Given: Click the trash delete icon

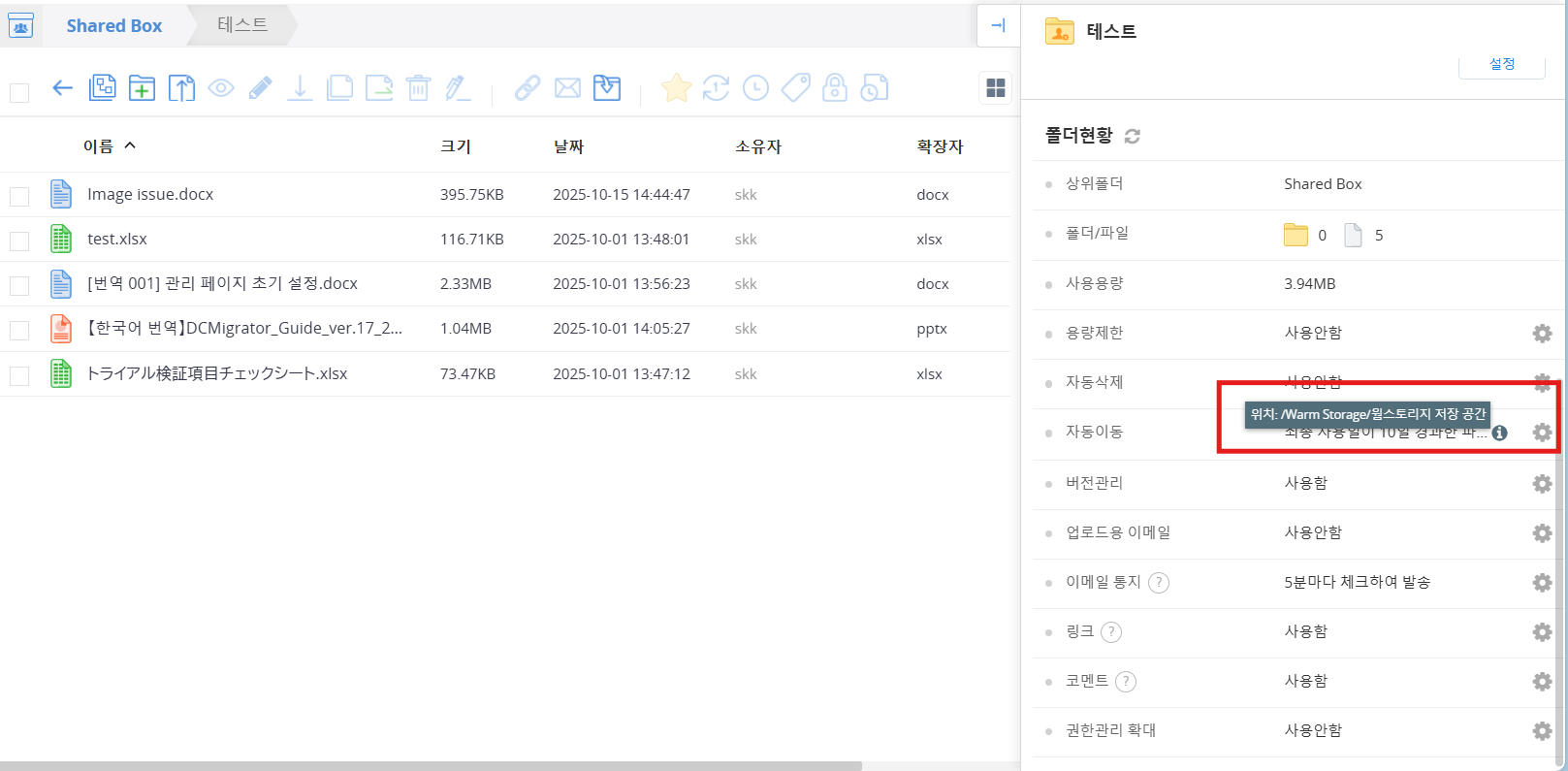Looking at the screenshot, I should tap(418, 88).
